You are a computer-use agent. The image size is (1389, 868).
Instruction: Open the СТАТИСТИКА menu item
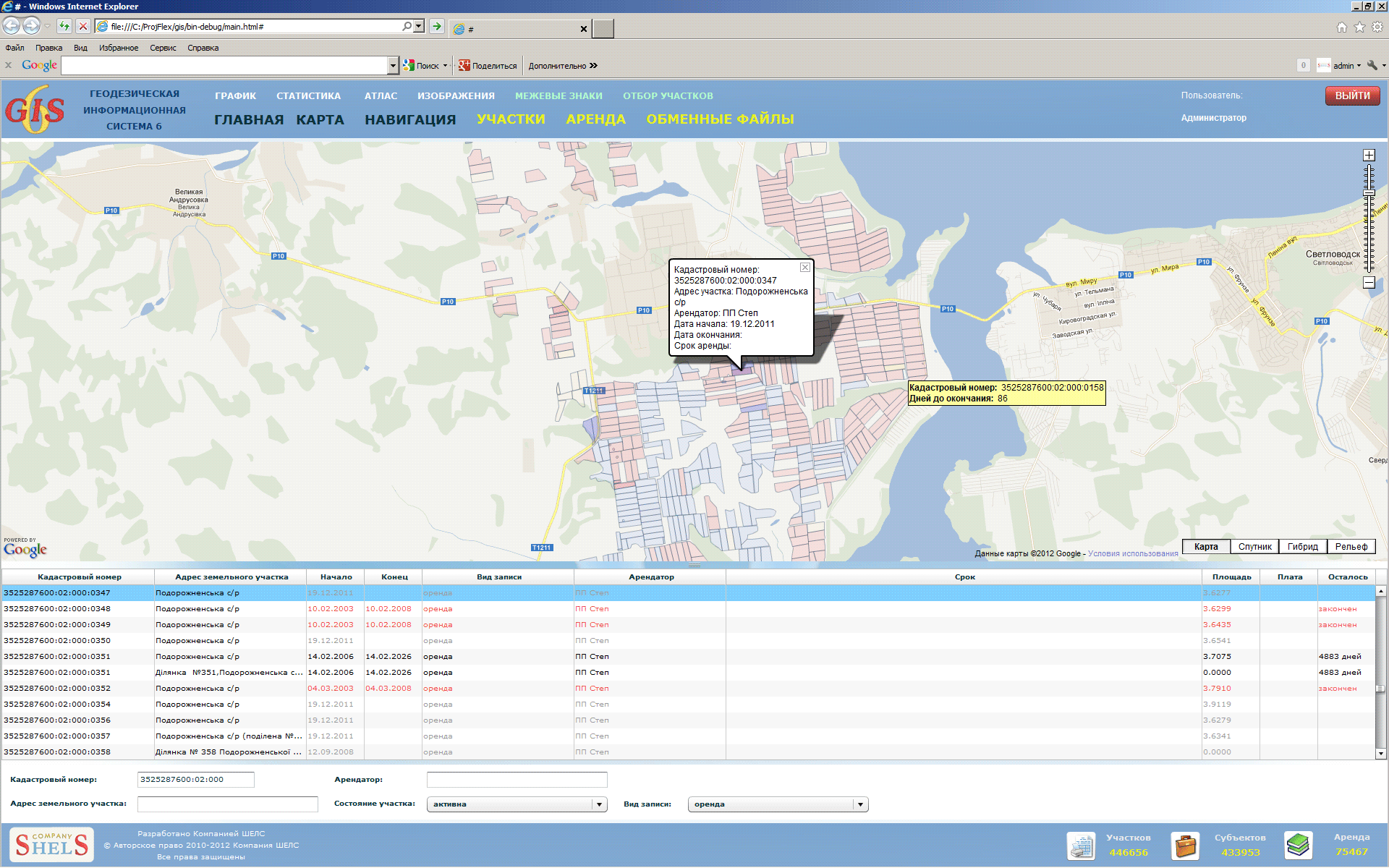(308, 95)
